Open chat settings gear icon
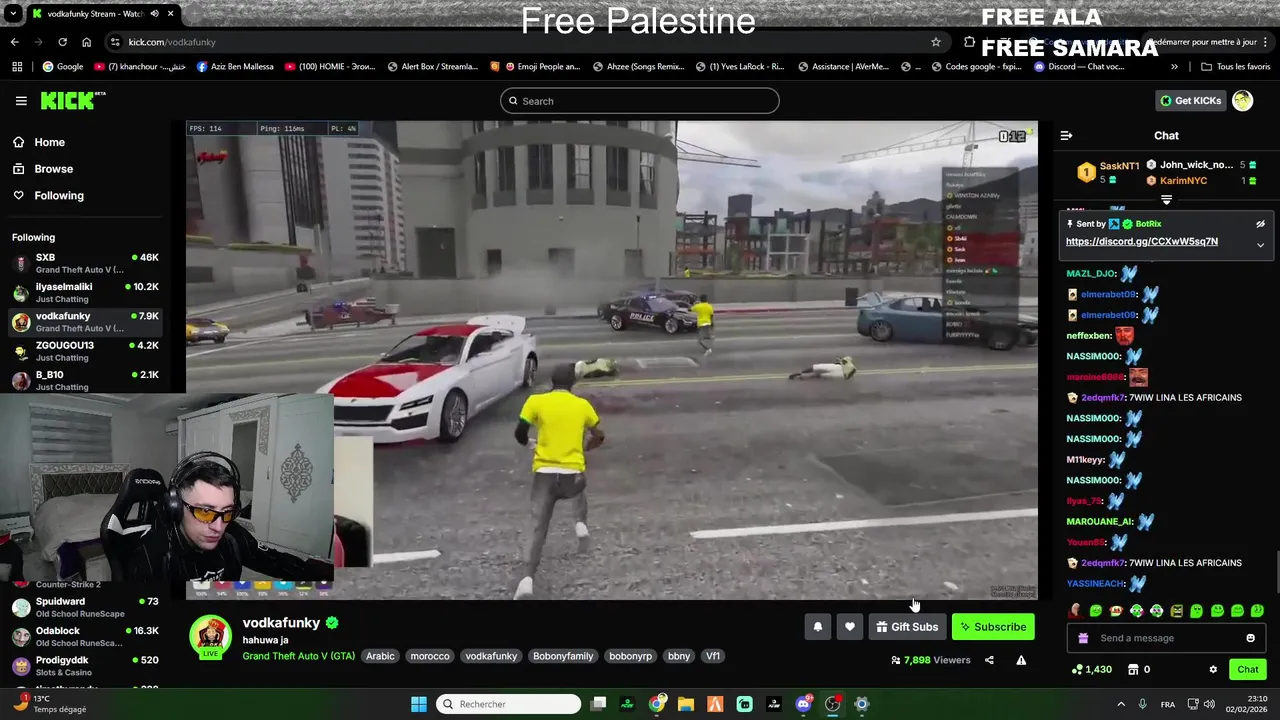Screen dimensions: 1280x720 click(1213, 669)
